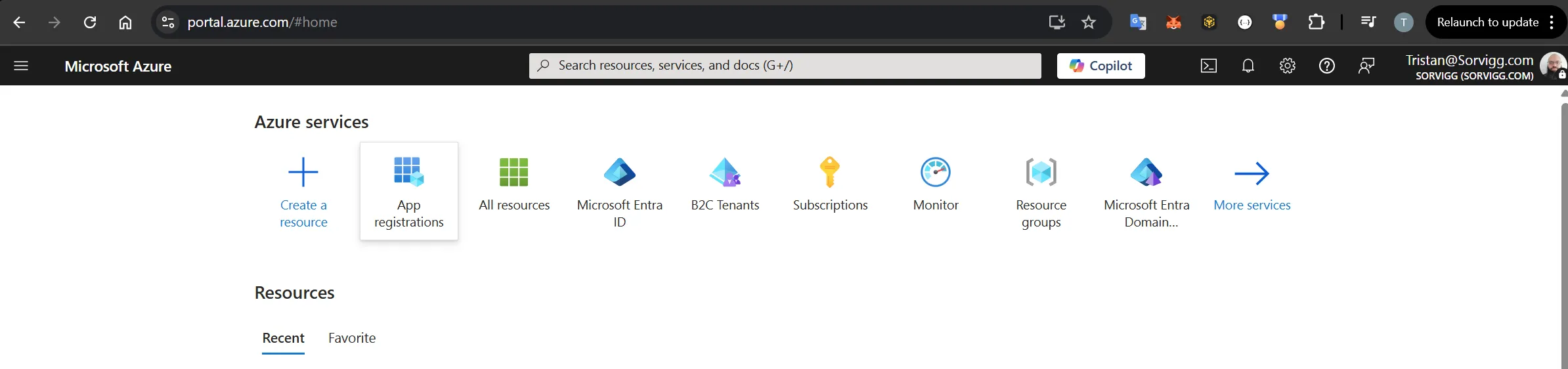Open the white circle extension icon
Viewport: 1568px width, 369px height.
tap(1244, 22)
